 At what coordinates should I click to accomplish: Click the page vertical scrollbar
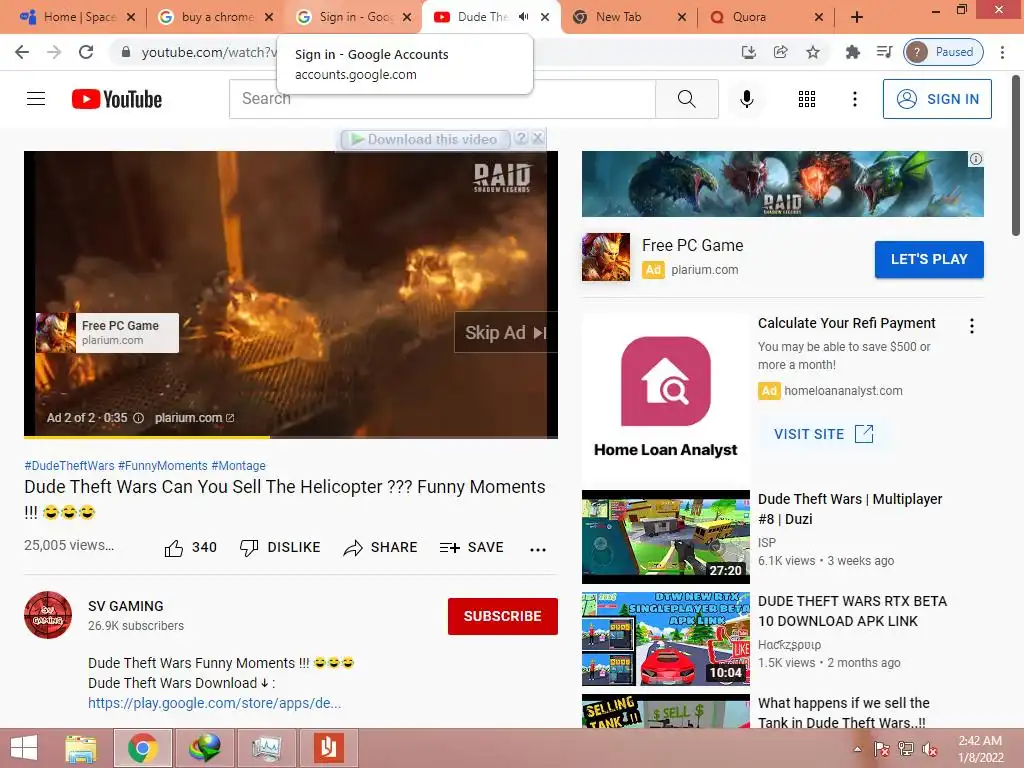[1016, 157]
